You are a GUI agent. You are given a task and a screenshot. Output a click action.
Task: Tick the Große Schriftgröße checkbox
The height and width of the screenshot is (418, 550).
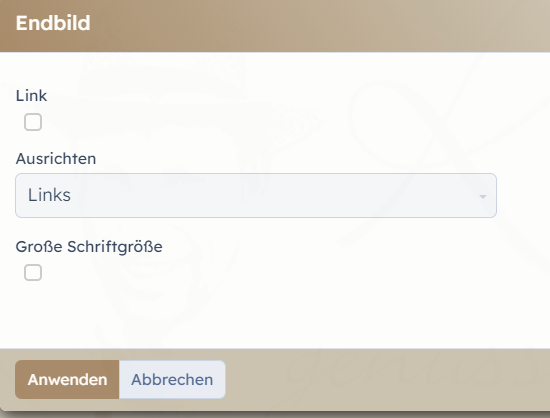tap(33, 272)
